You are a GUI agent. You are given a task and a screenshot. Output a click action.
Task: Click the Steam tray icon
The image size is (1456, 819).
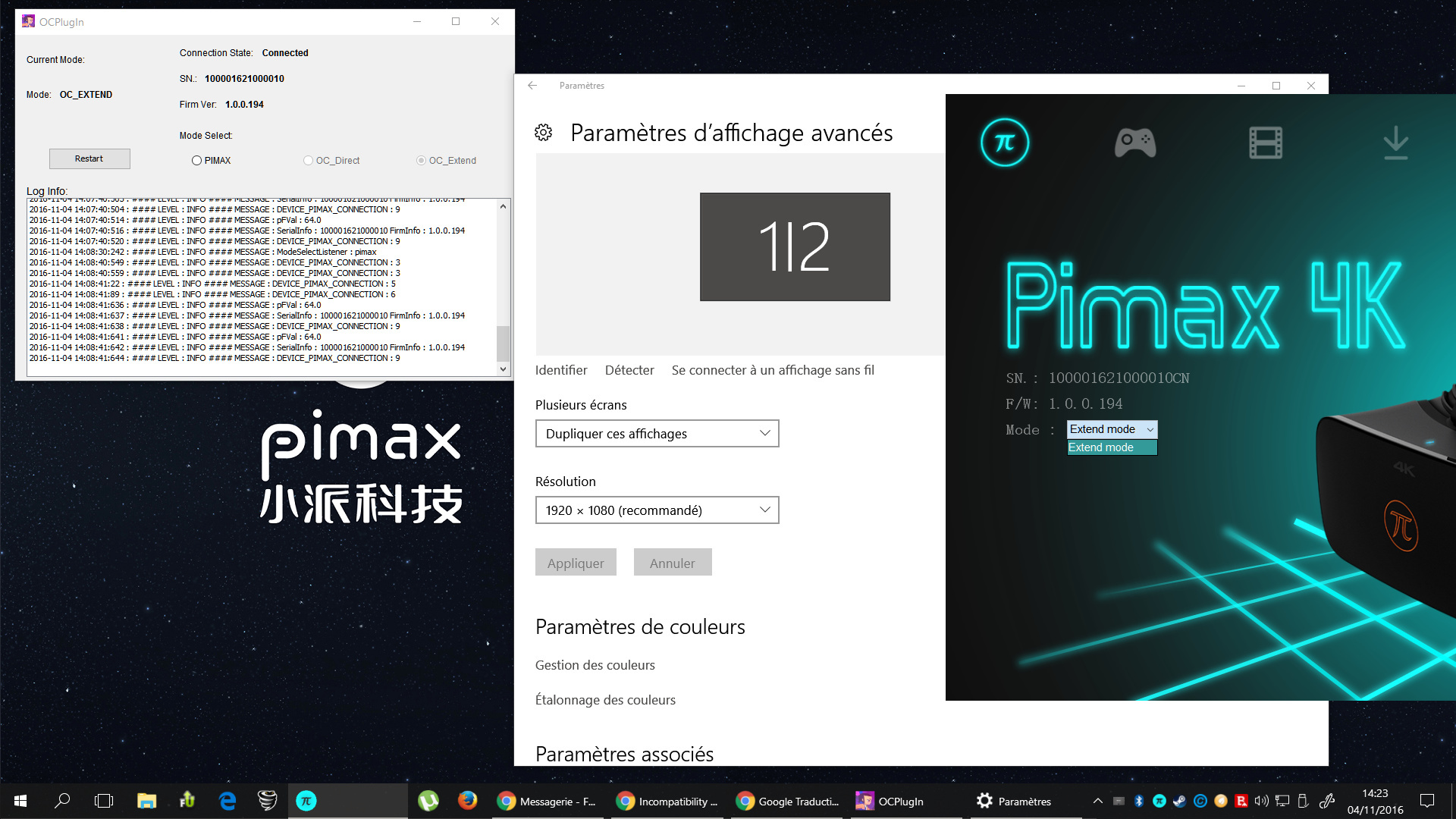(1180, 801)
